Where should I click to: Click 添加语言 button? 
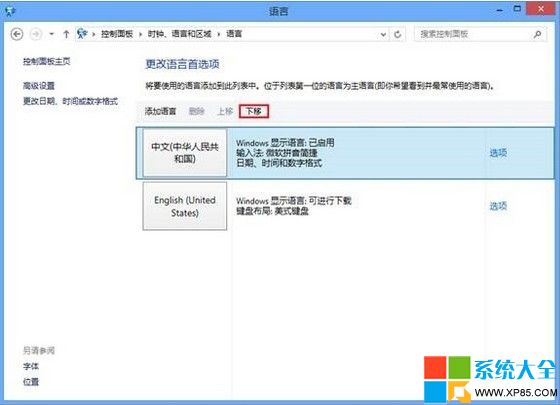pos(160,111)
